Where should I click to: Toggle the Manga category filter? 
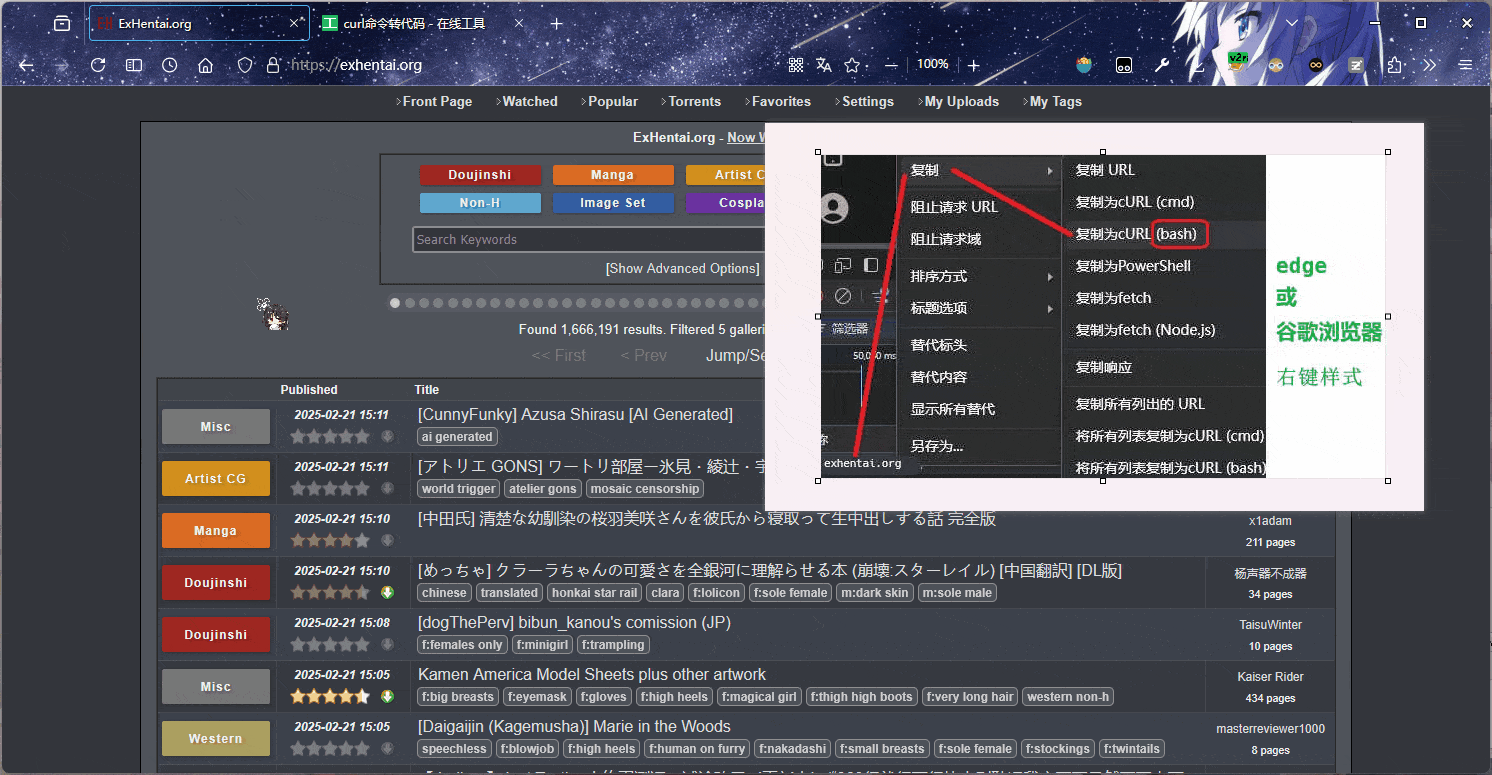[612, 175]
